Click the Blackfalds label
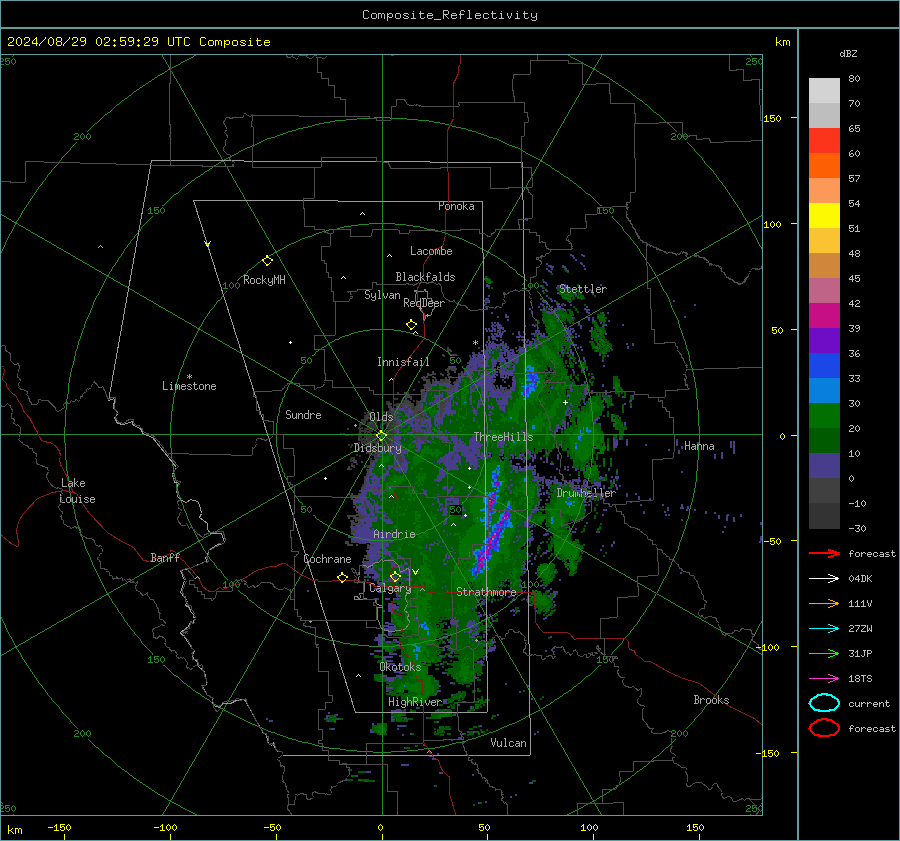Screen dimensions: 900x841 pos(425,277)
